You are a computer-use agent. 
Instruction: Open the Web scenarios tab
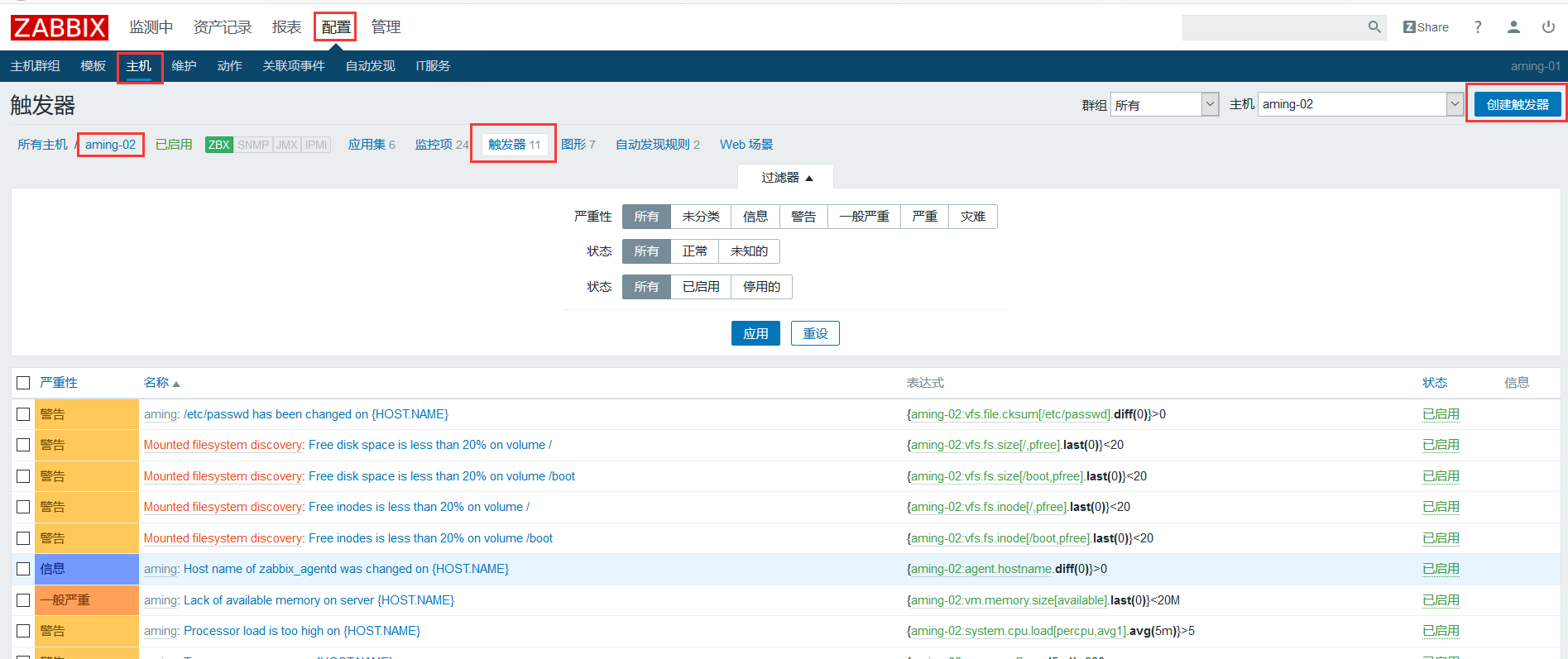[746, 145]
